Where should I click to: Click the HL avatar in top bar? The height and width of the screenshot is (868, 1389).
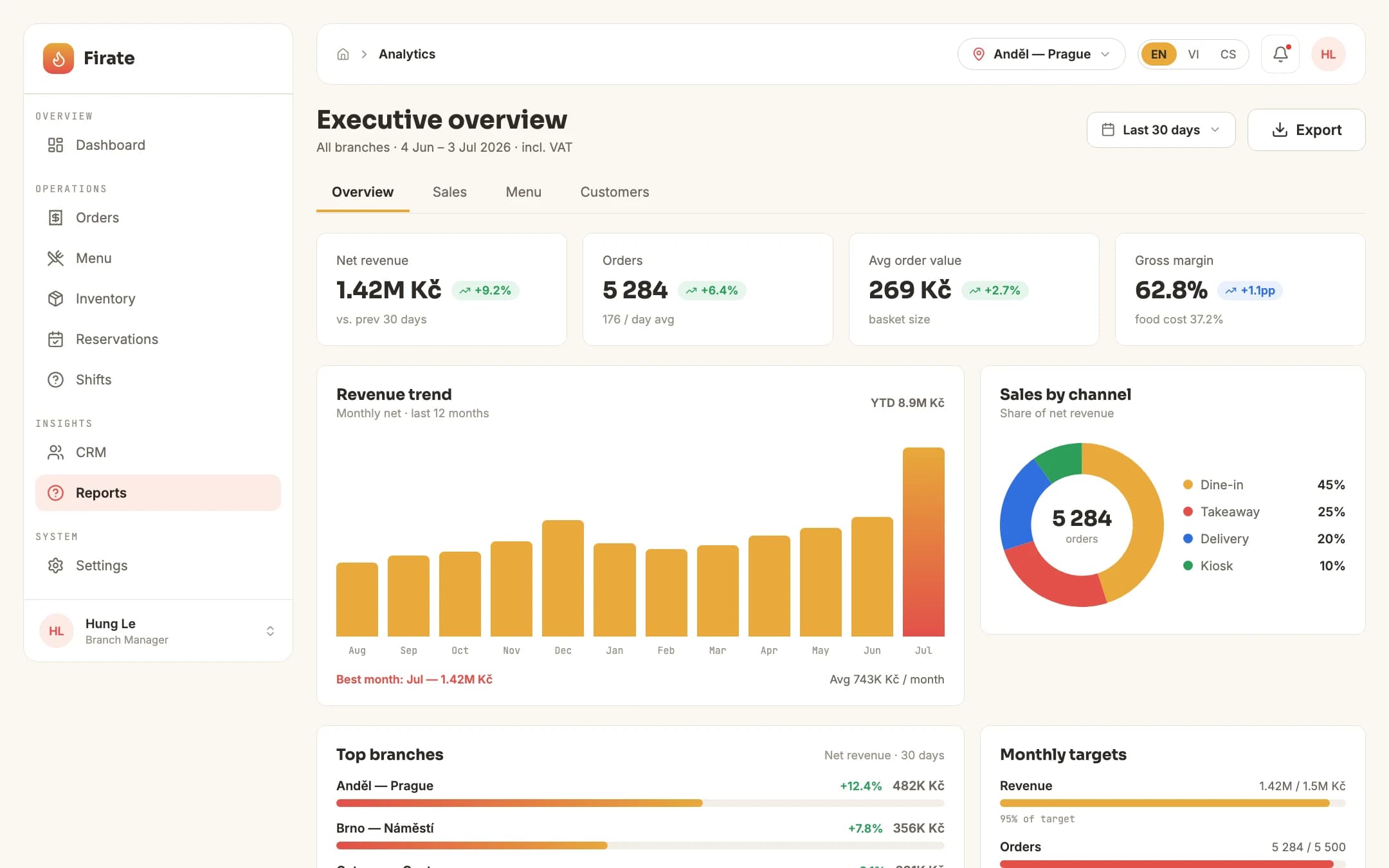[x=1328, y=54]
